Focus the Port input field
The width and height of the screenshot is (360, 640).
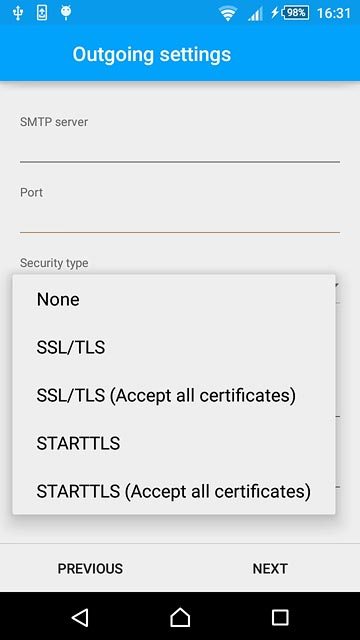pyautogui.click(x=180, y=218)
